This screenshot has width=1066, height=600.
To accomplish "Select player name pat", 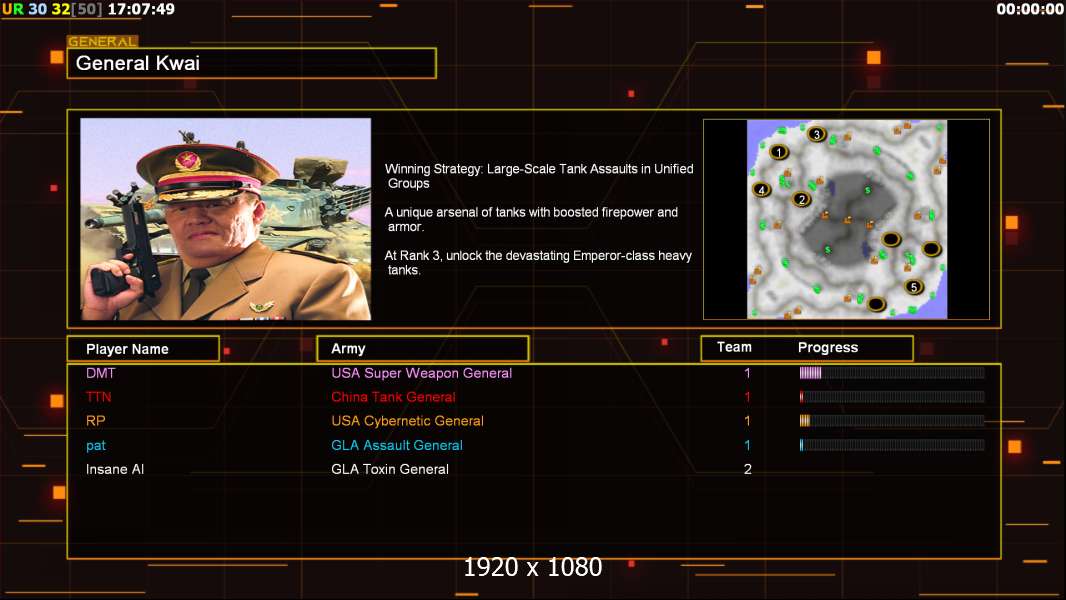I will pyautogui.click(x=96, y=446).
